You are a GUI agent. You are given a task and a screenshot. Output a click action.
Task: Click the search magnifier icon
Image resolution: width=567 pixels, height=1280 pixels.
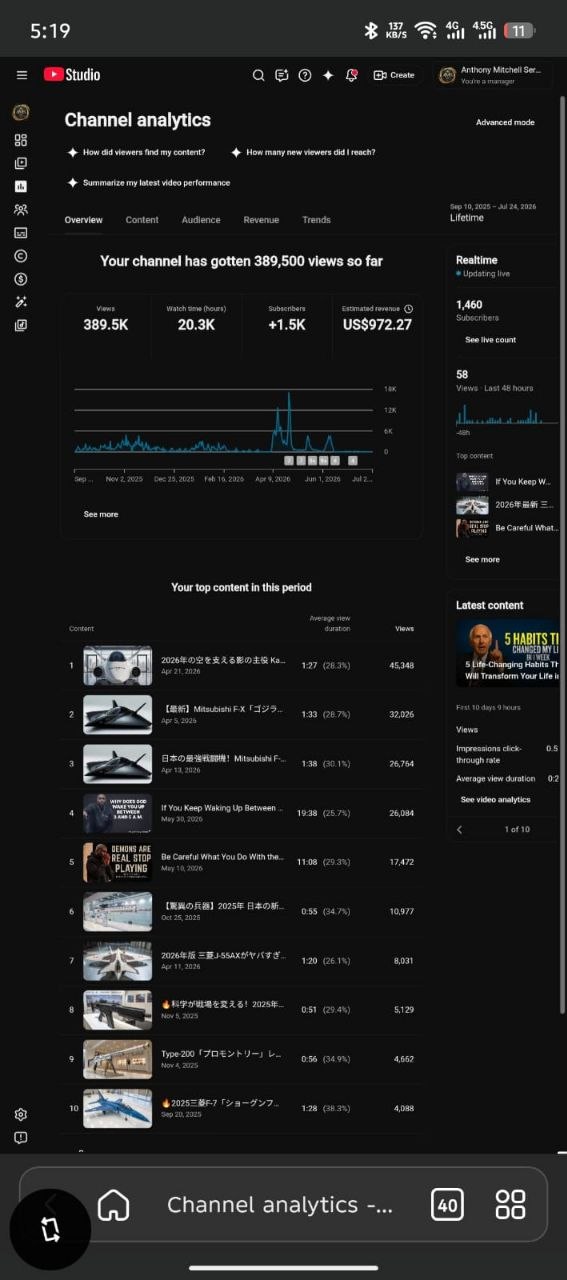[x=258, y=75]
